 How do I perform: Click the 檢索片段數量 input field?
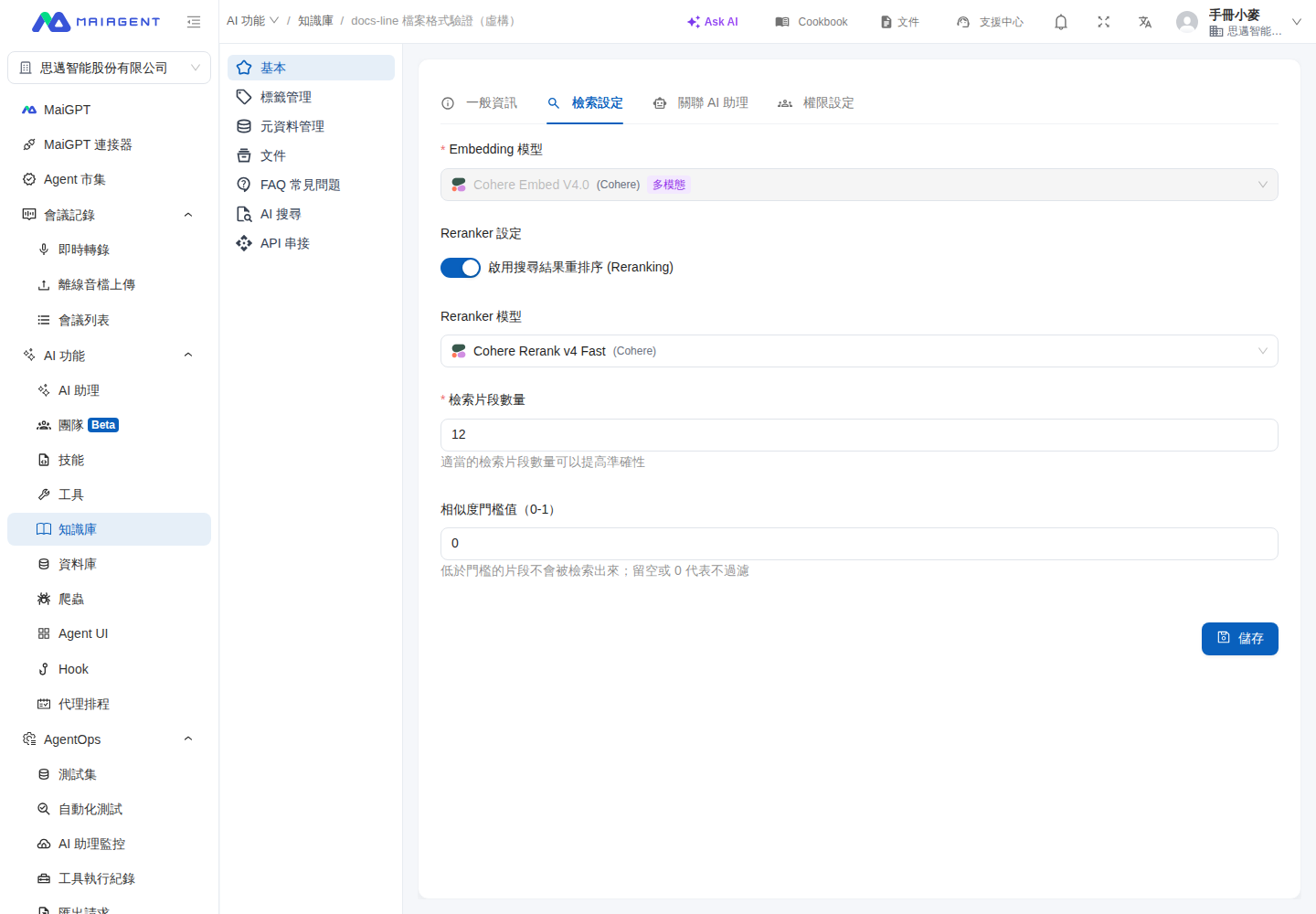click(x=859, y=435)
